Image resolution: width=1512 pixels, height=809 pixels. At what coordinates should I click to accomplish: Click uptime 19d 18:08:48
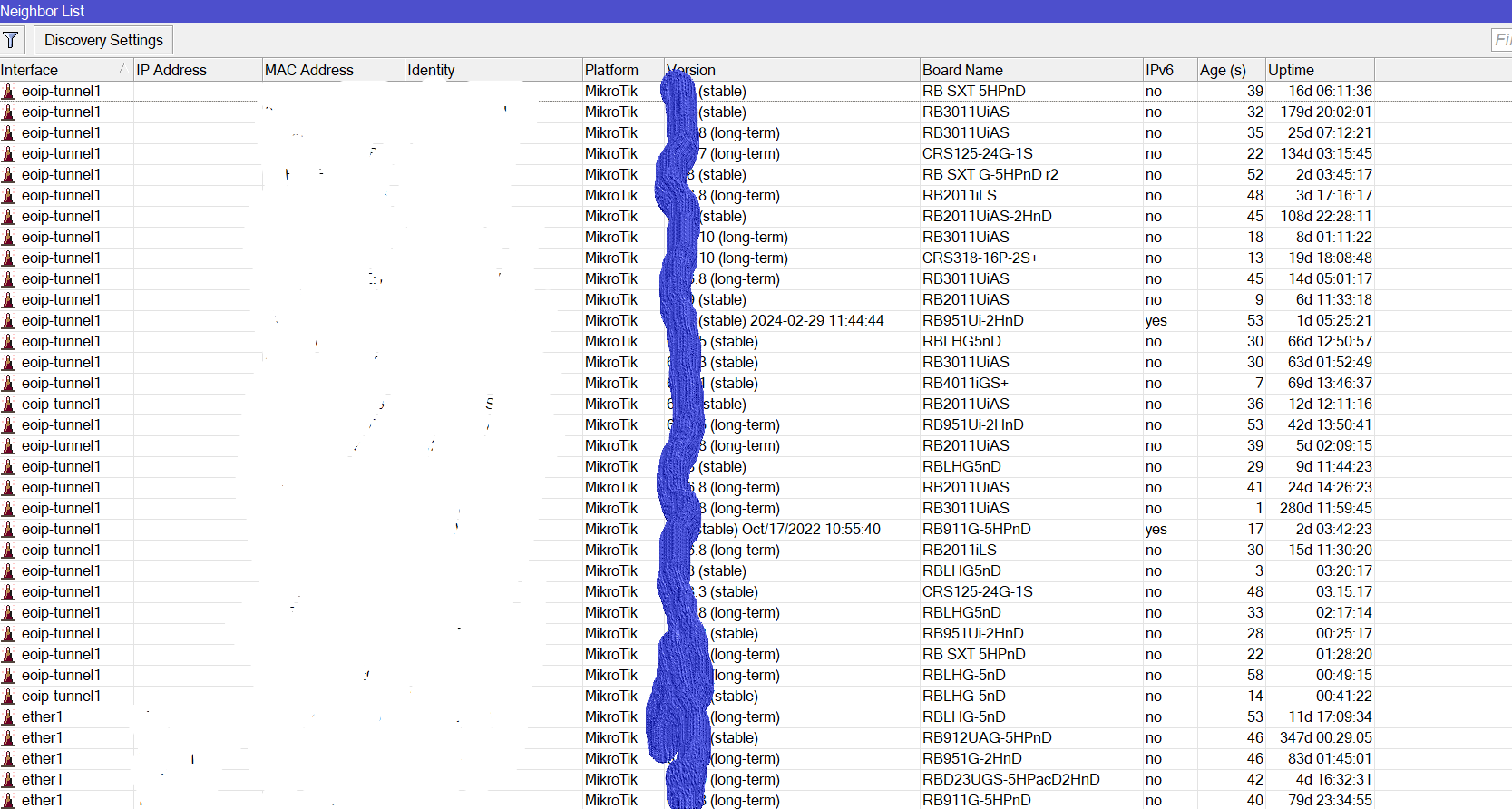pyautogui.click(x=1330, y=258)
